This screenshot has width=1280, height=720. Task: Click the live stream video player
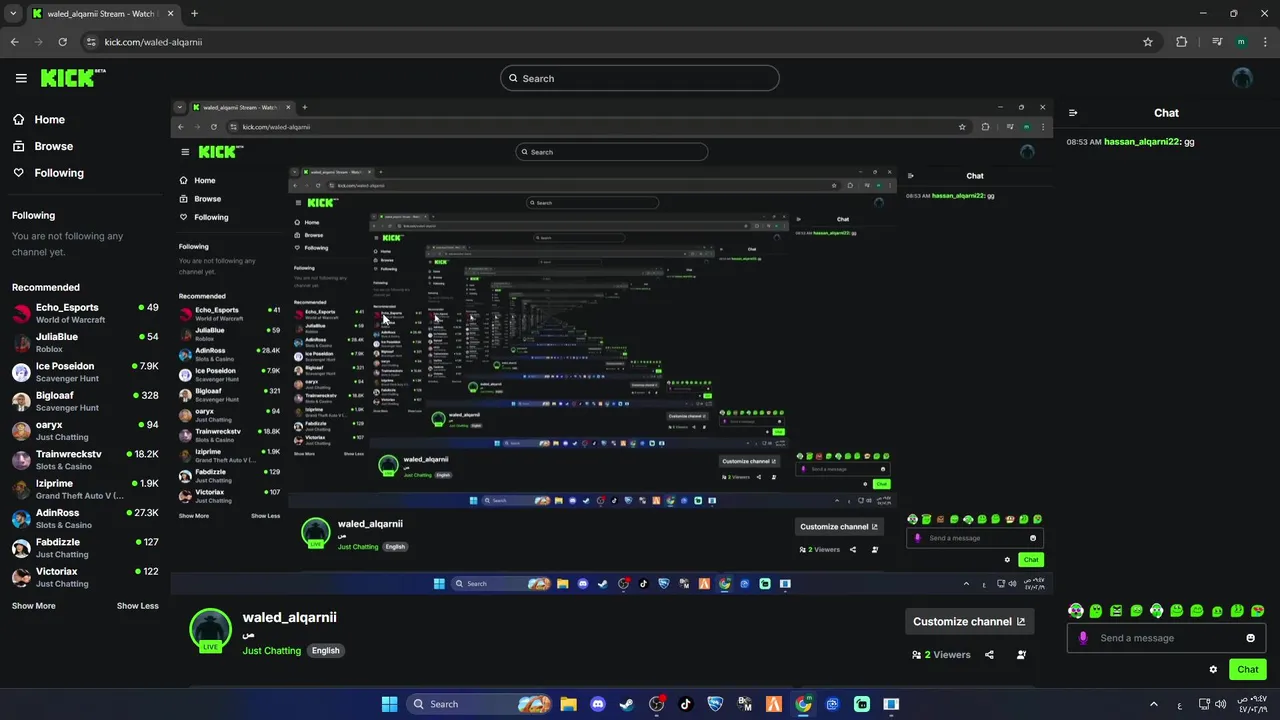(x=611, y=345)
